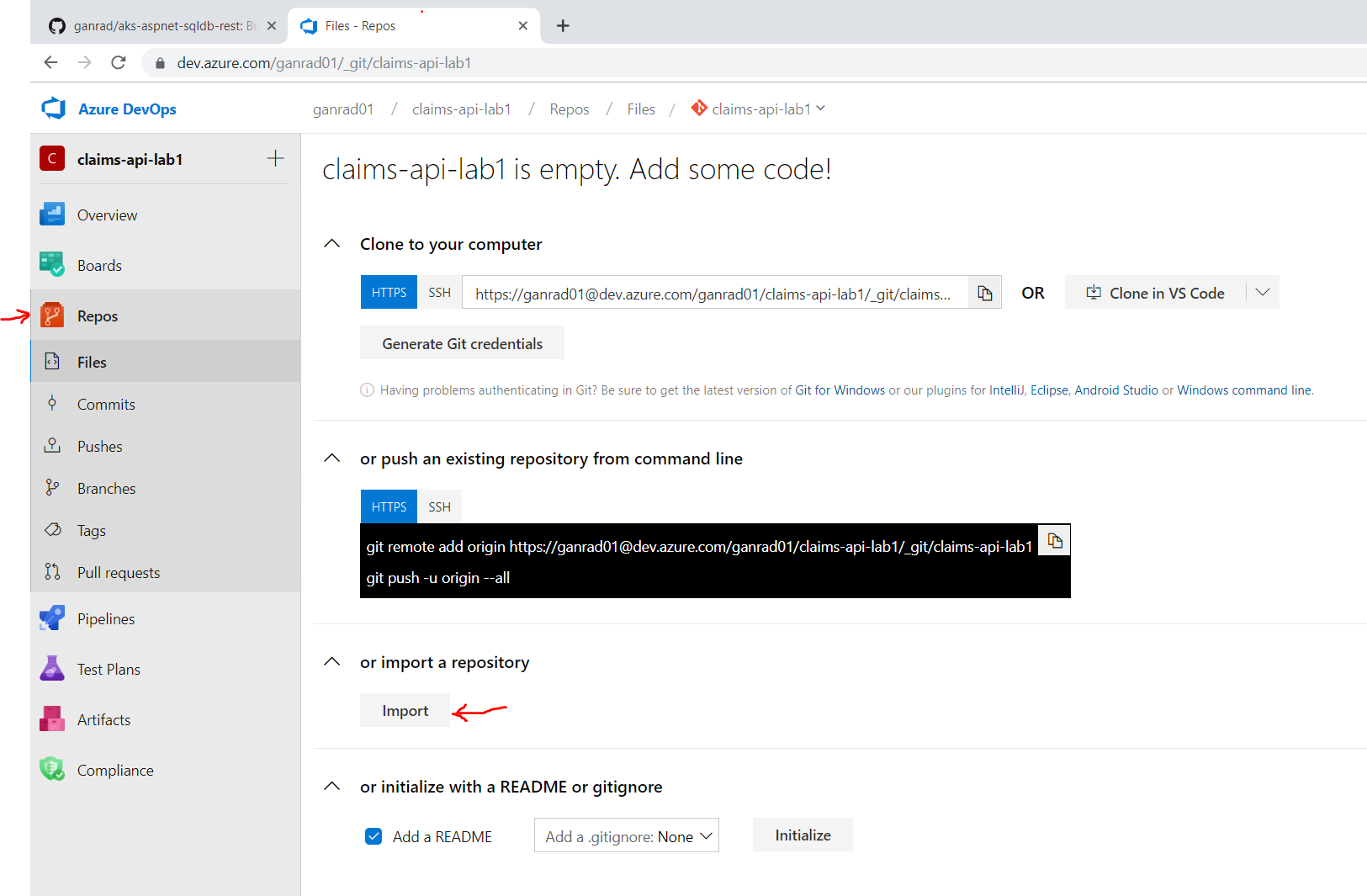
Task: Select HTTPS in Clone to your computer
Action: point(389,292)
